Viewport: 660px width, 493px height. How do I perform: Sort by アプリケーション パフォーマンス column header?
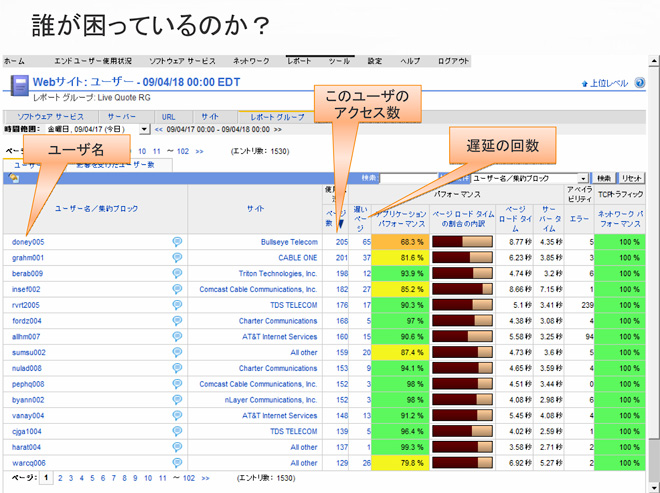tap(401, 219)
